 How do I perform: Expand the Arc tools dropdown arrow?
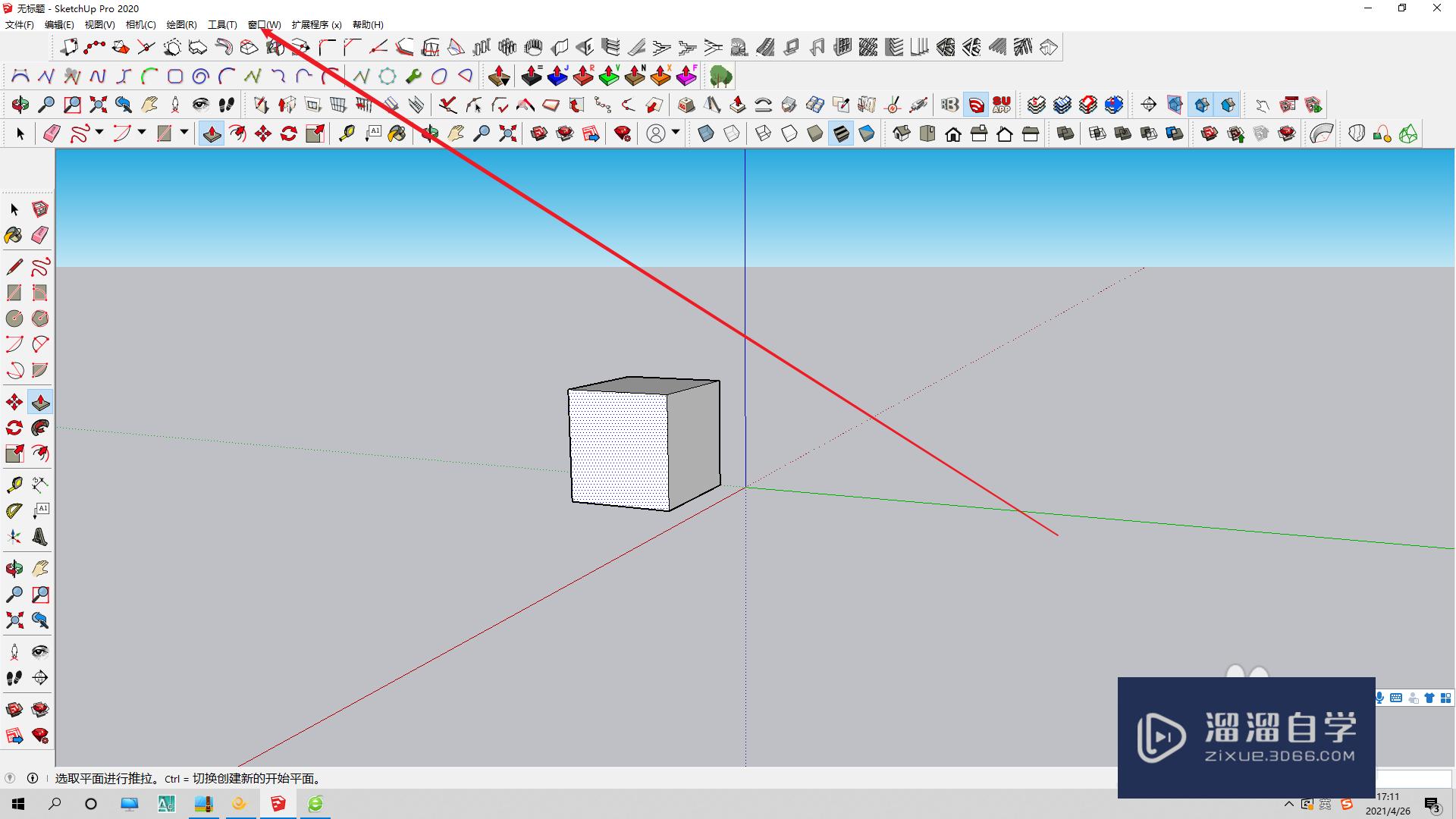point(142,133)
